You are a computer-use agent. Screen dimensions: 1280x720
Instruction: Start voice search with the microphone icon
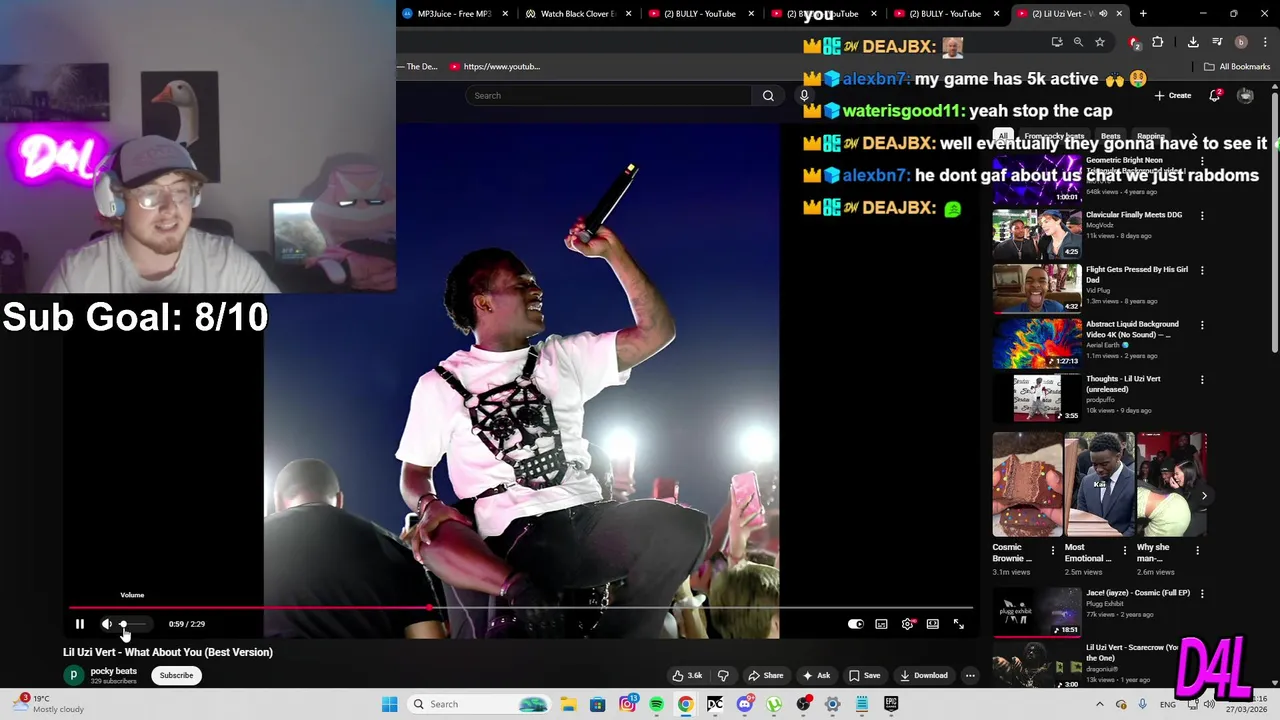[x=803, y=95]
